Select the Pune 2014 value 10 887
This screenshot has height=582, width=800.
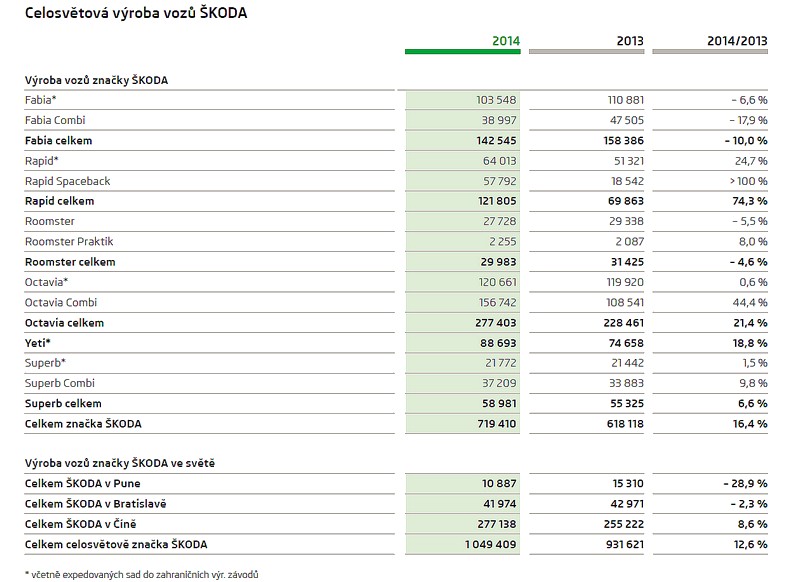tap(499, 484)
